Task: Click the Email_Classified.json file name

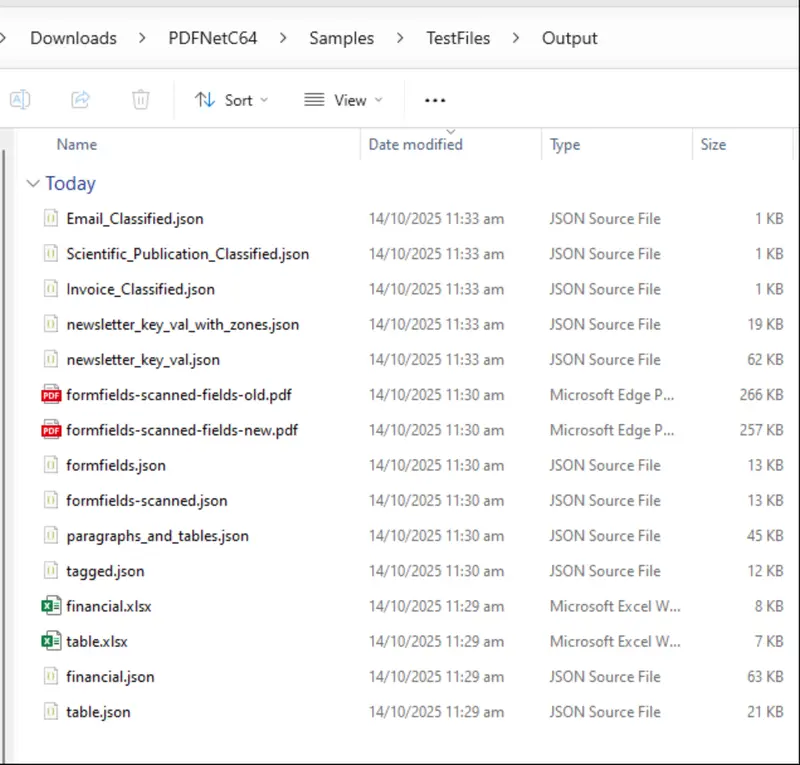Action: pyautogui.click(x=135, y=218)
